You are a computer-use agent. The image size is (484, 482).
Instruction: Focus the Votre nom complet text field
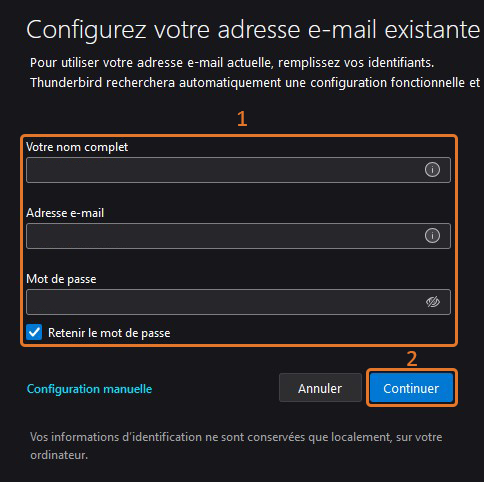(x=238, y=170)
